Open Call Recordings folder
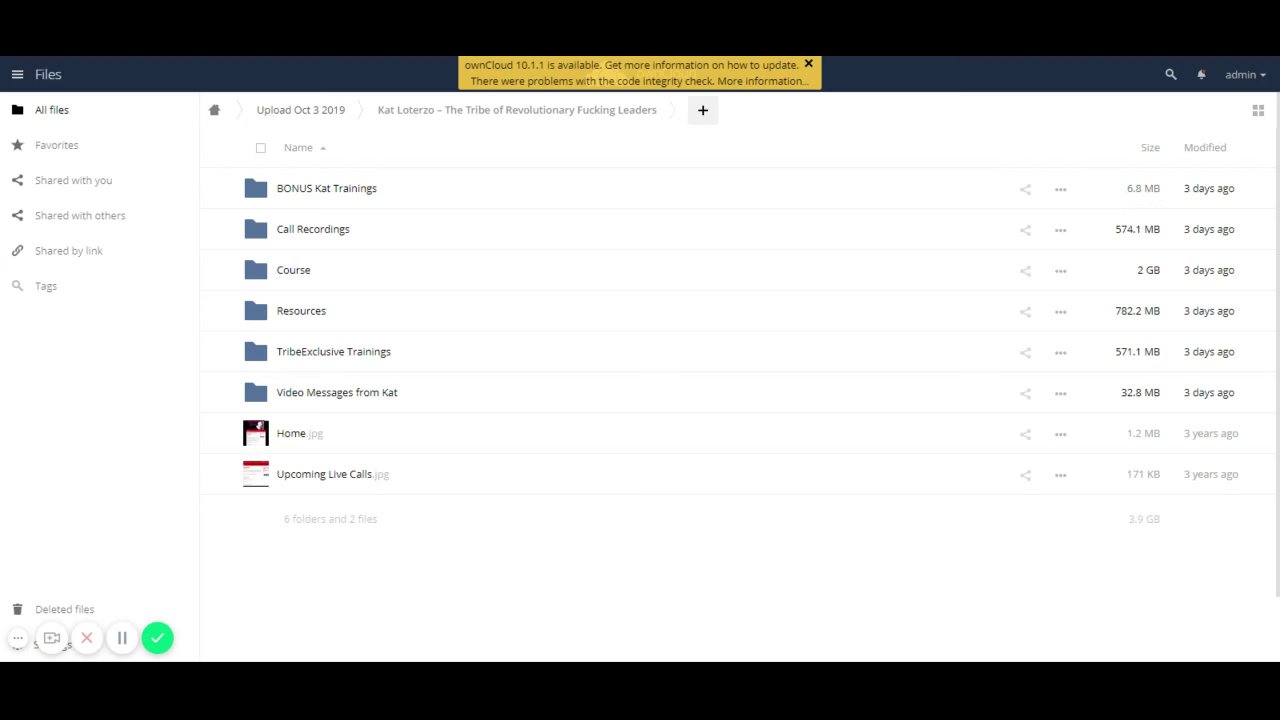Viewport: 1280px width, 720px height. tap(313, 229)
